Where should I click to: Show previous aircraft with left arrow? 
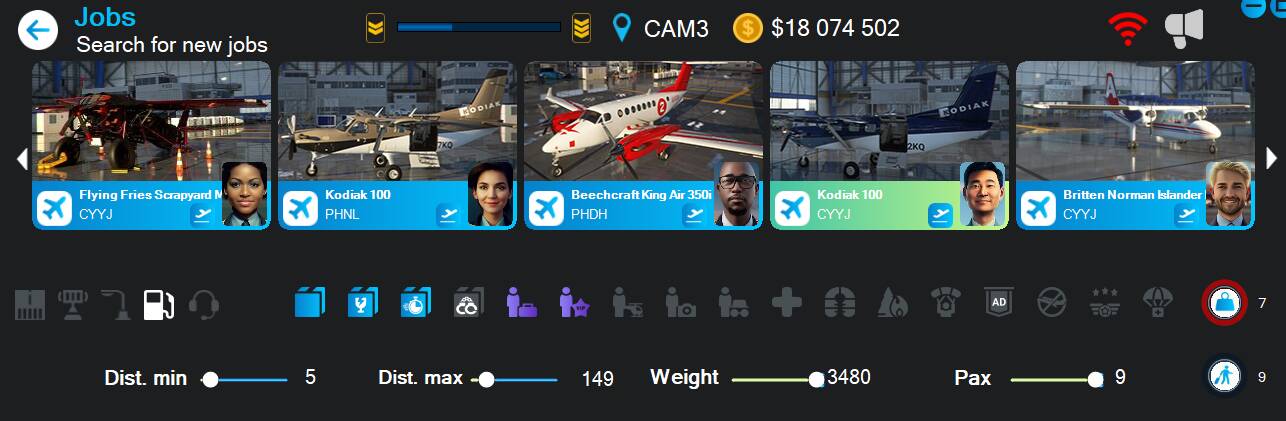pos(21,158)
